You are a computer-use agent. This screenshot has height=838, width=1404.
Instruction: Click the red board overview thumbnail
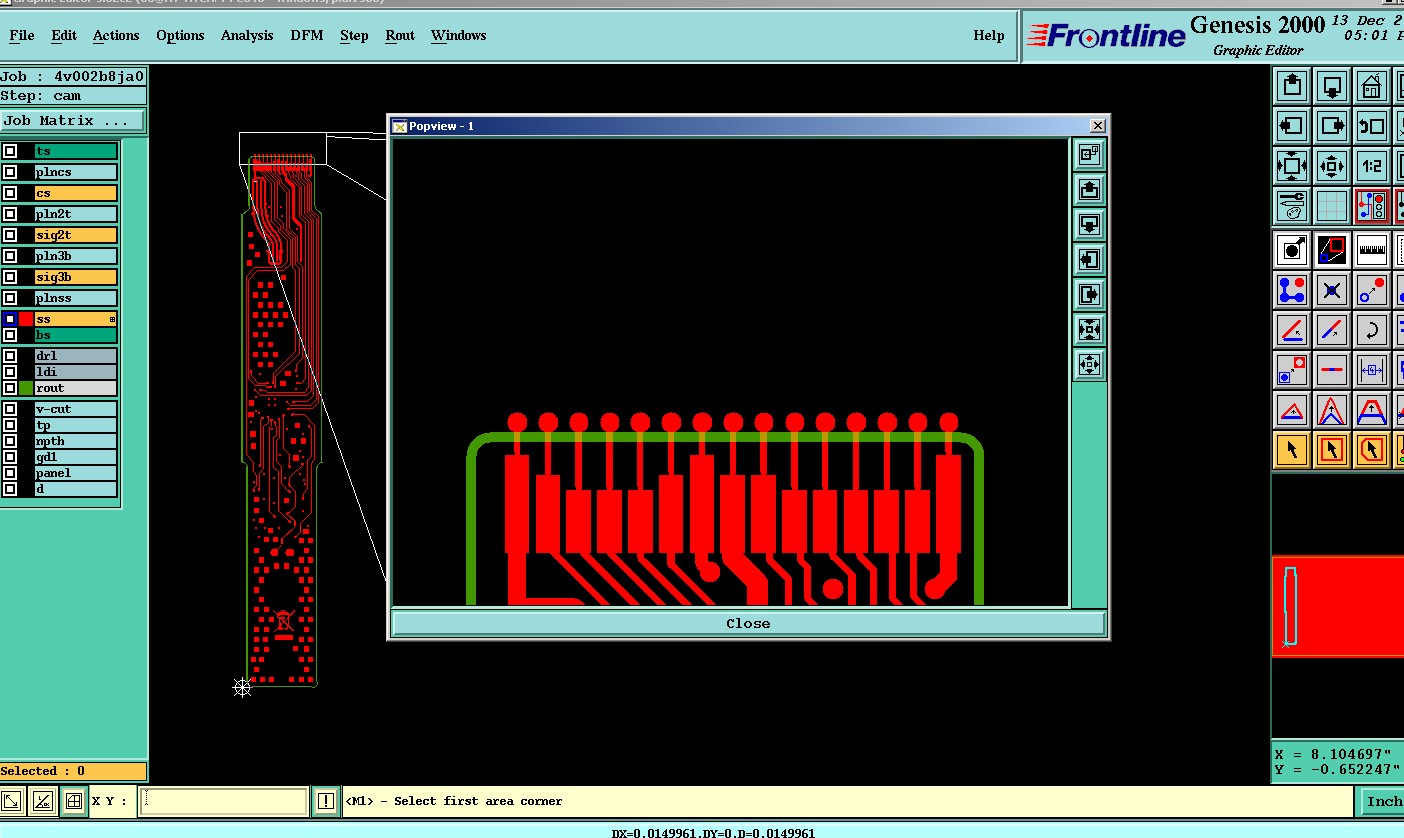click(1338, 606)
